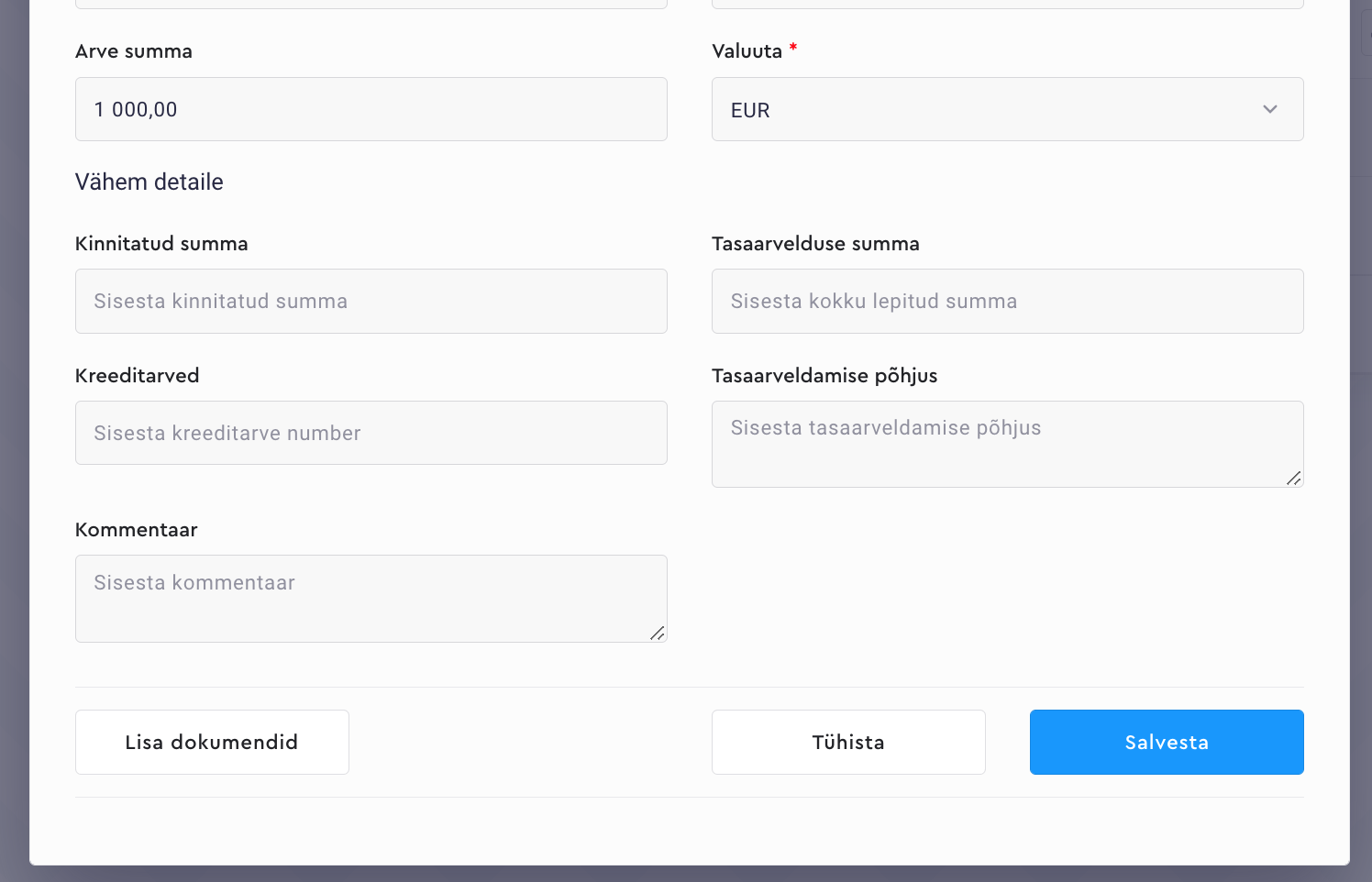Collapse the section with Vähem detaile
Screen dimensions: 1372x882
(x=149, y=182)
